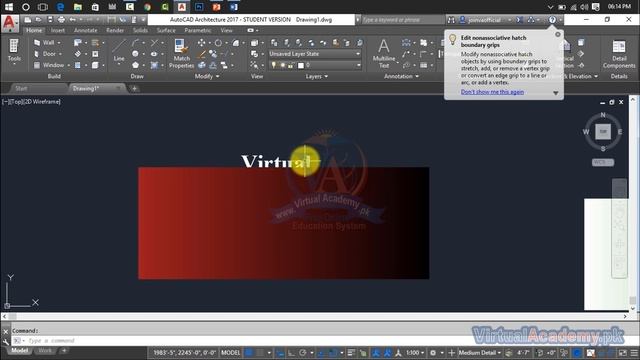Open the layer list dropdown showing 0
Image resolution: width=640 pixels, height=360 pixels.
[x=315, y=65]
